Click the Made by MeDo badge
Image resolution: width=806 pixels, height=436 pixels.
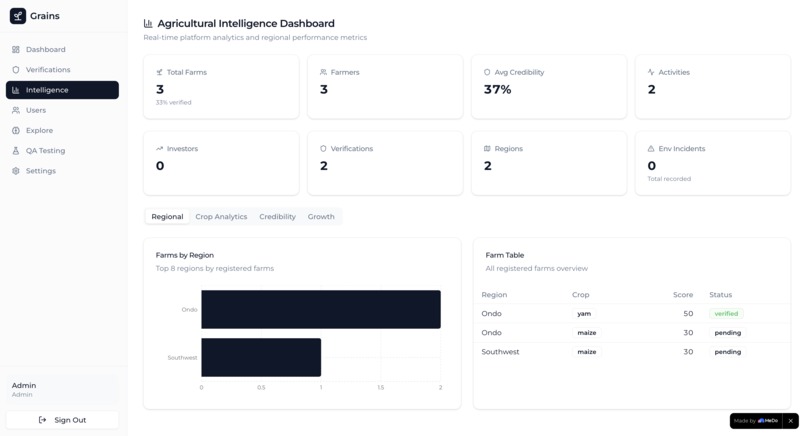756,421
